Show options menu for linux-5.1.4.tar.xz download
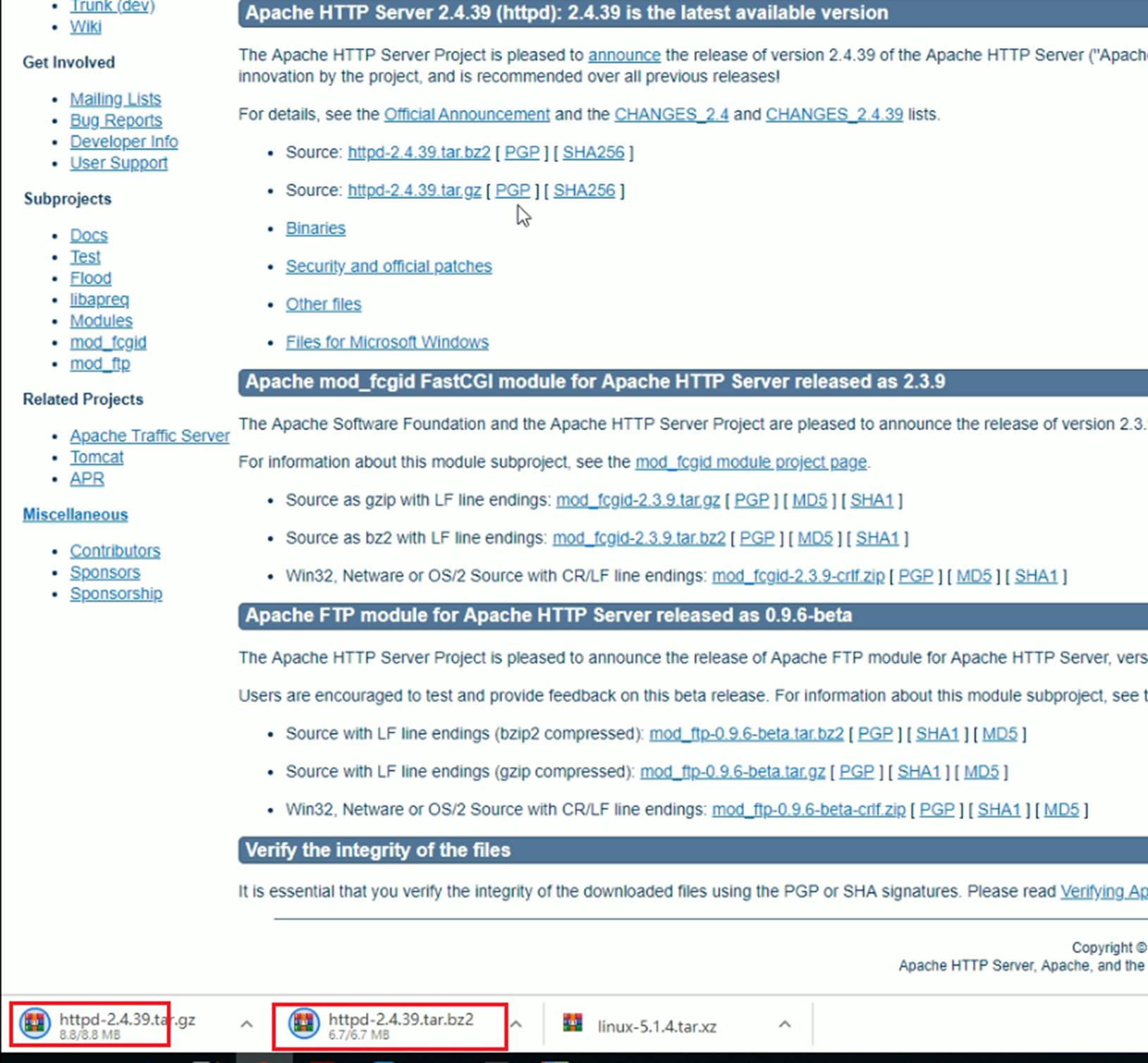This screenshot has height=1063, width=1148. (x=785, y=1024)
